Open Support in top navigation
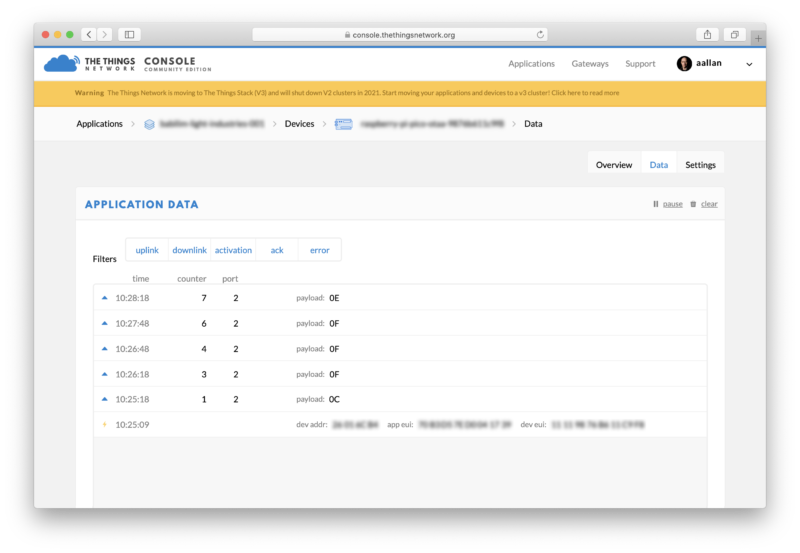The height and width of the screenshot is (553, 800). pyautogui.click(x=640, y=64)
